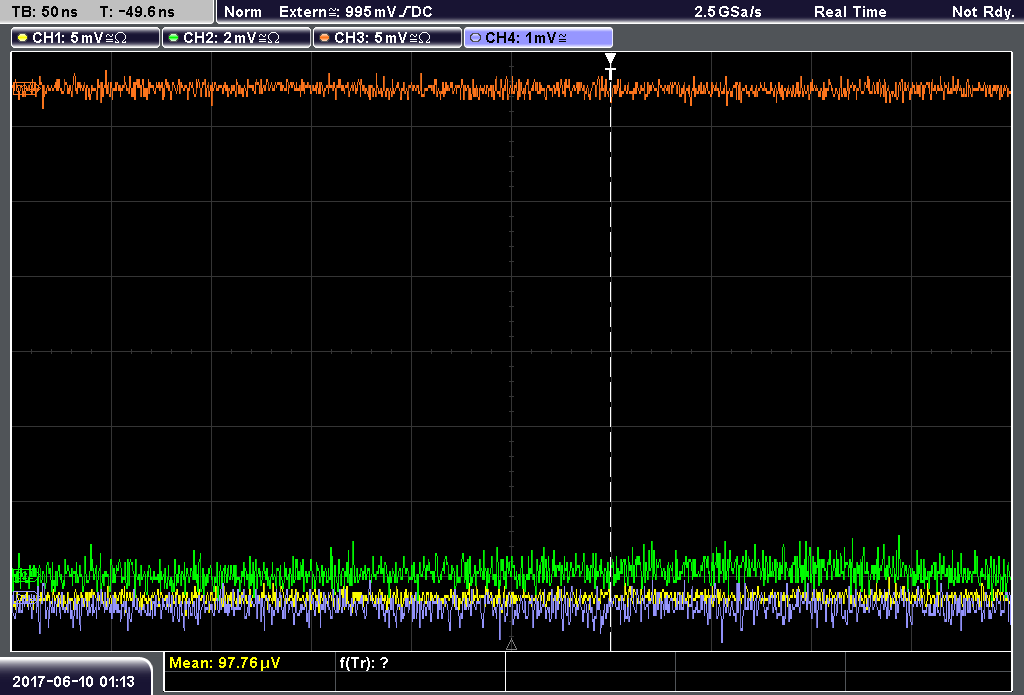The image size is (1024, 695).
Task: Click the Real Time acquisition label
Action: (x=850, y=12)
